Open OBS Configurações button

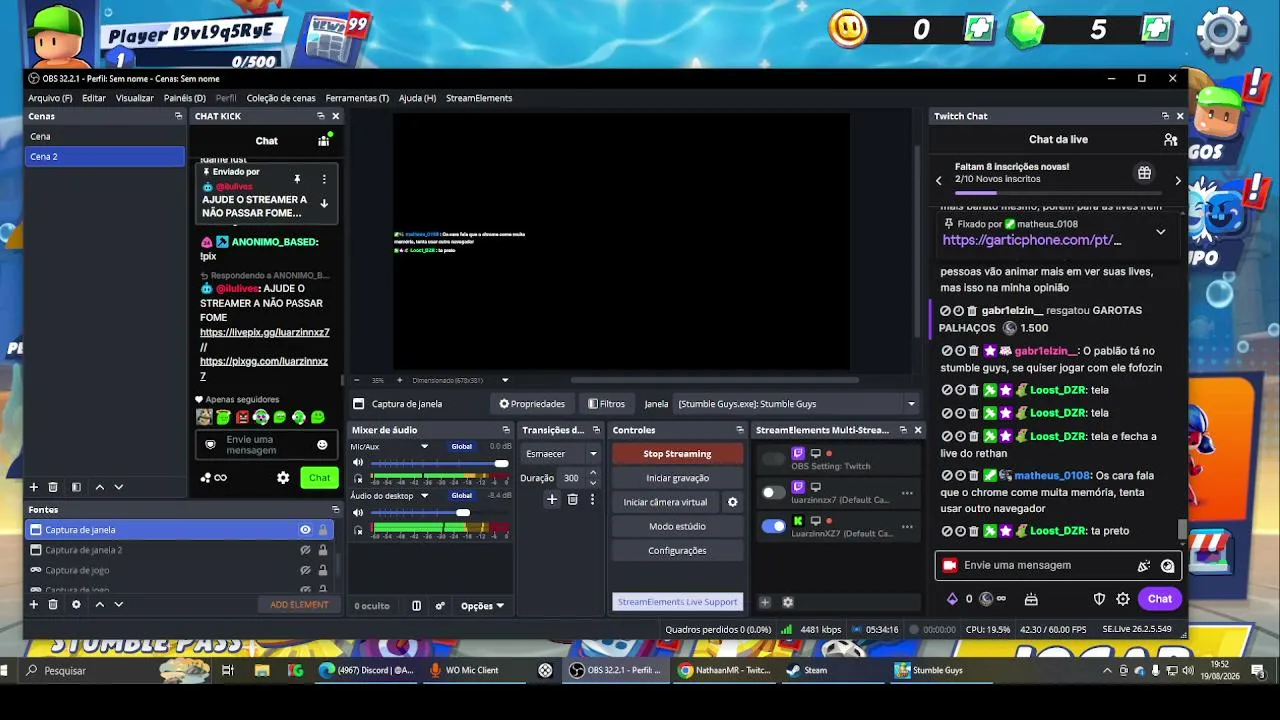[x=677, y=550]
